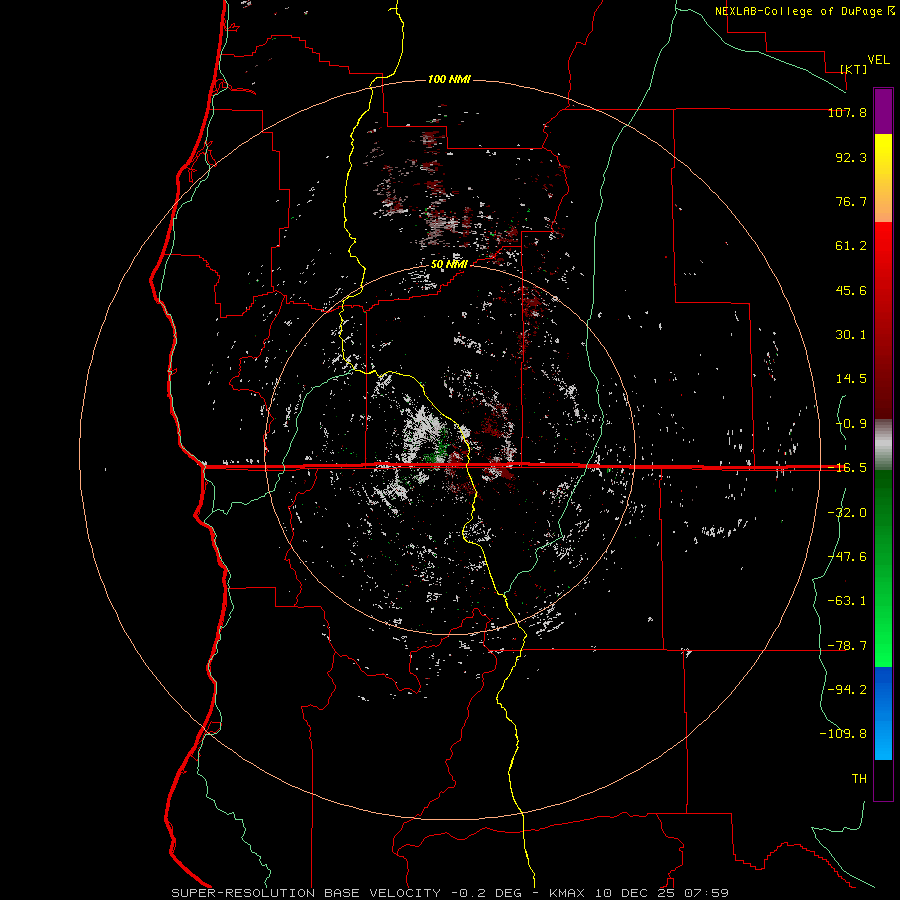Pick the purple segment of velocity color bar
The height and width of the screenshot is (900, 900).
point(883,111)
